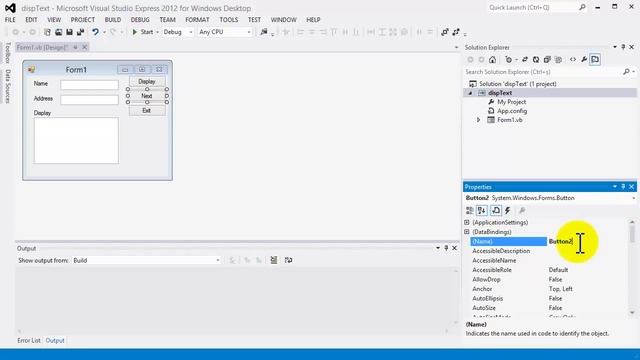This screenshot has width=640, height=360.
Task: Pin the Output panel
Action: coord(446,248)
